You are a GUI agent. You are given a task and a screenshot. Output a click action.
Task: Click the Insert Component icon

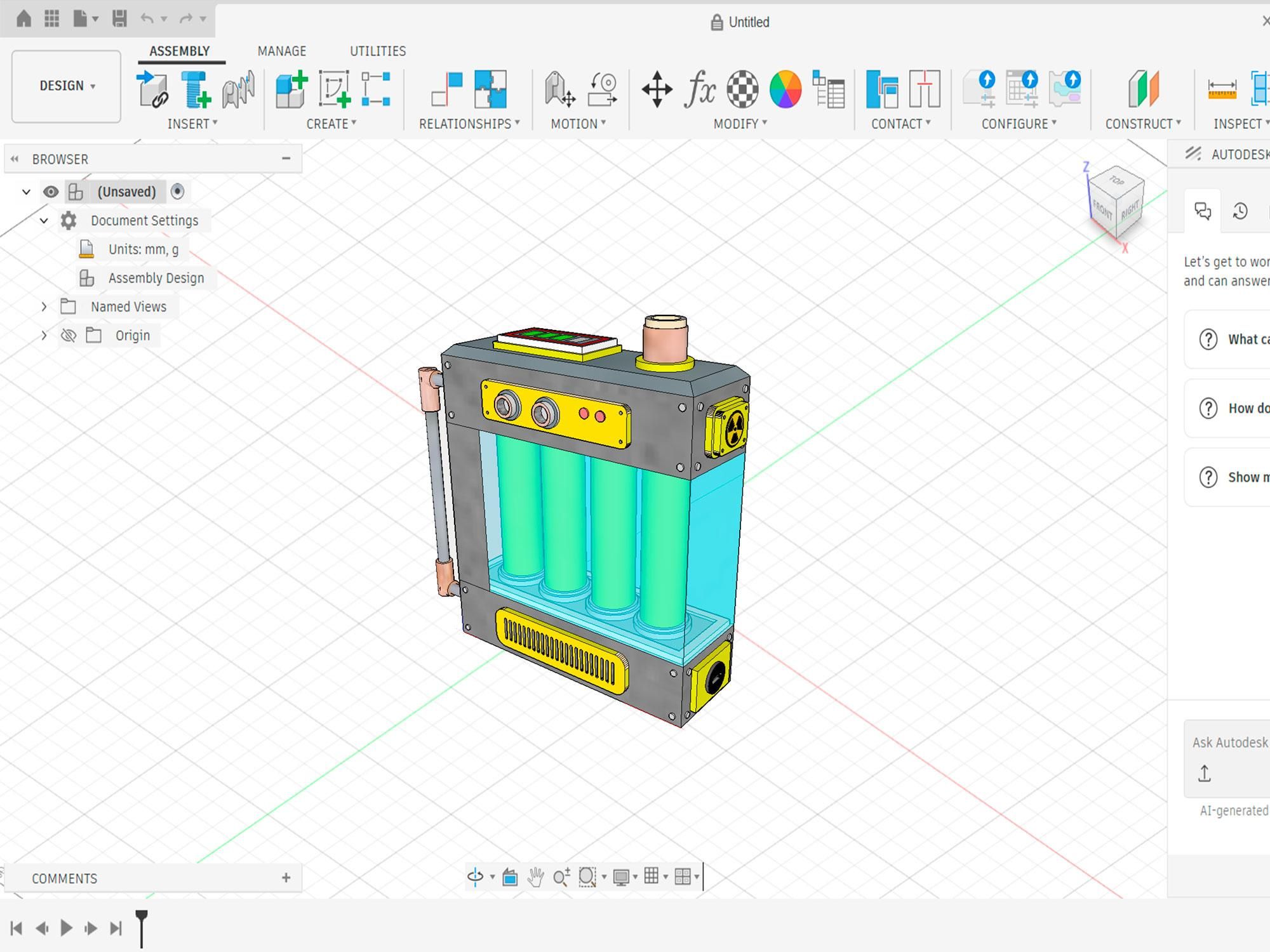(152, 89)
